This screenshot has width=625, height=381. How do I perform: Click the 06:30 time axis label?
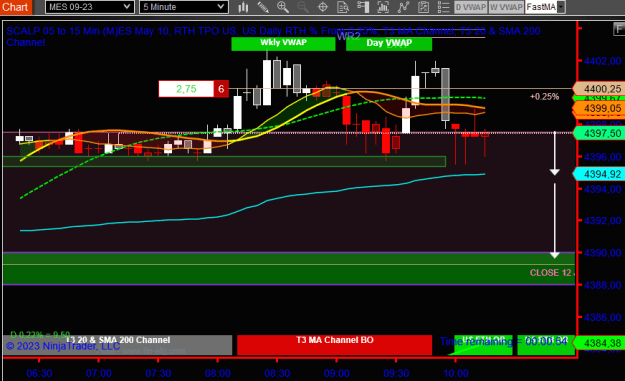coord(39,373)
